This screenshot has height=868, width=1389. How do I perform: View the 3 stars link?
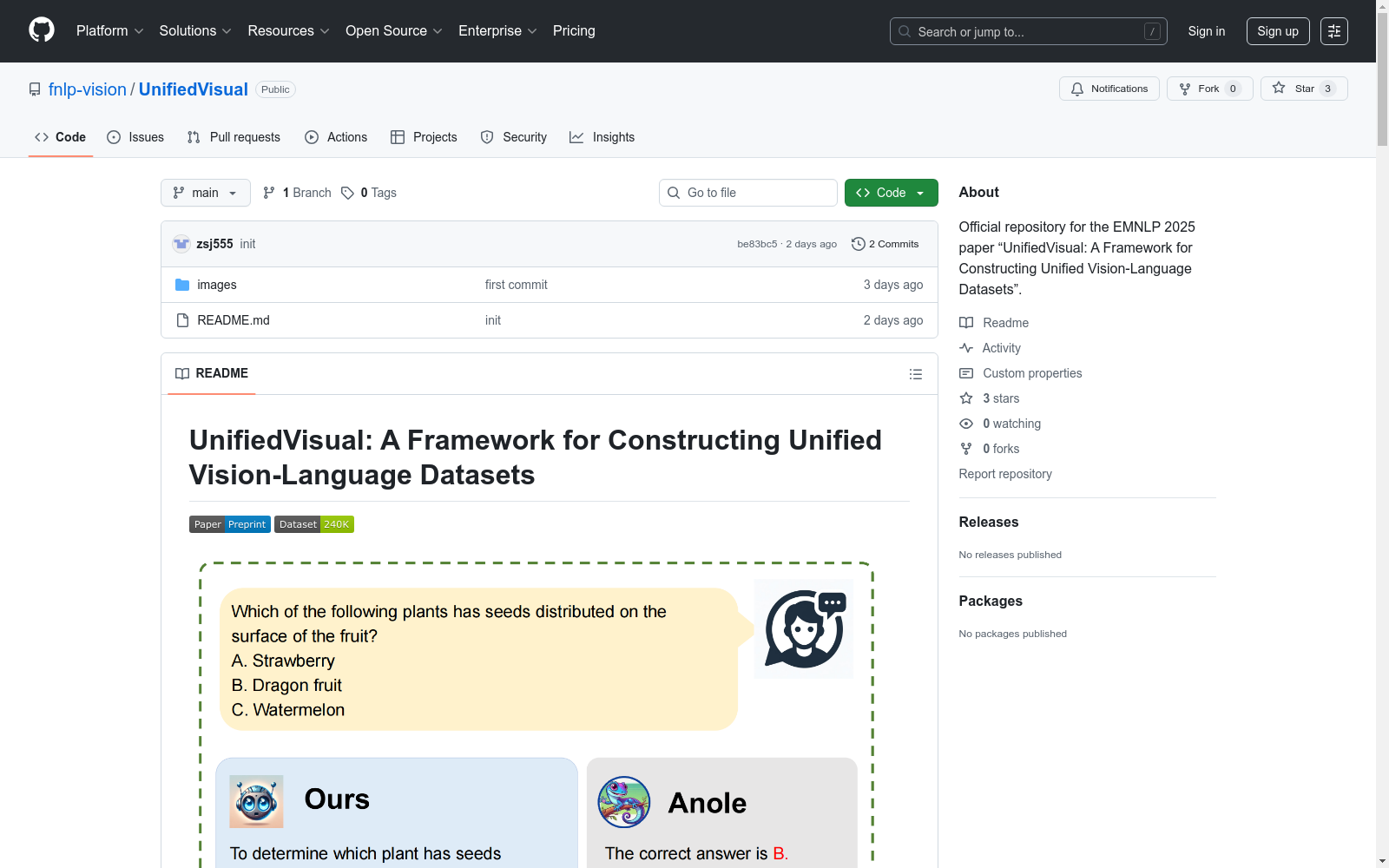click(x=990, y=398)
